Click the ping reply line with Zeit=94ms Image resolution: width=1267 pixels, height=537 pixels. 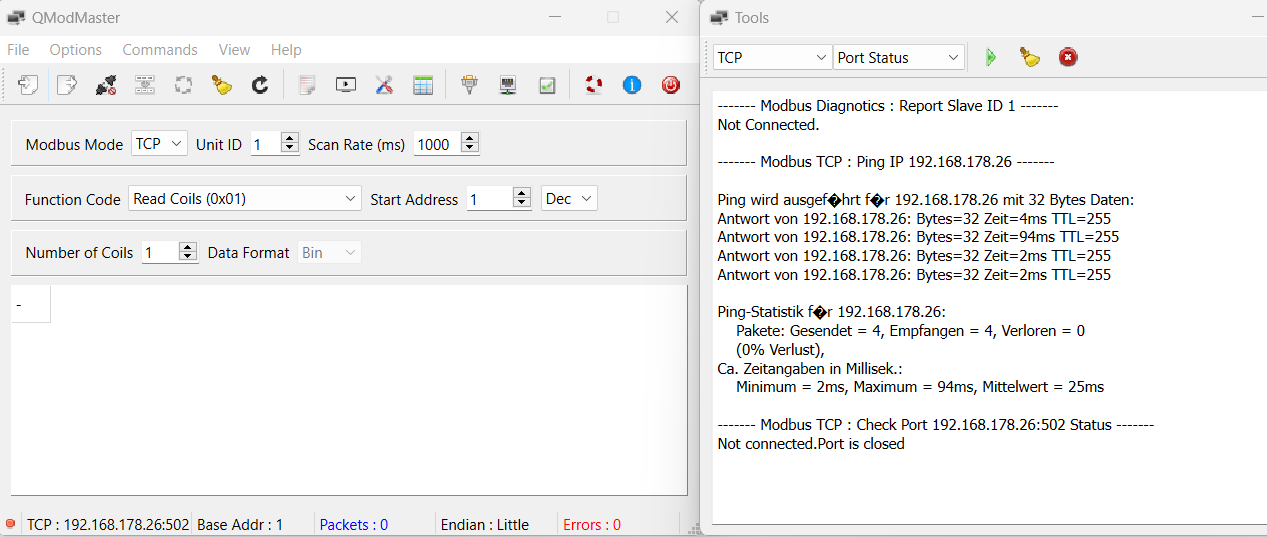click(x=918, y=237)
